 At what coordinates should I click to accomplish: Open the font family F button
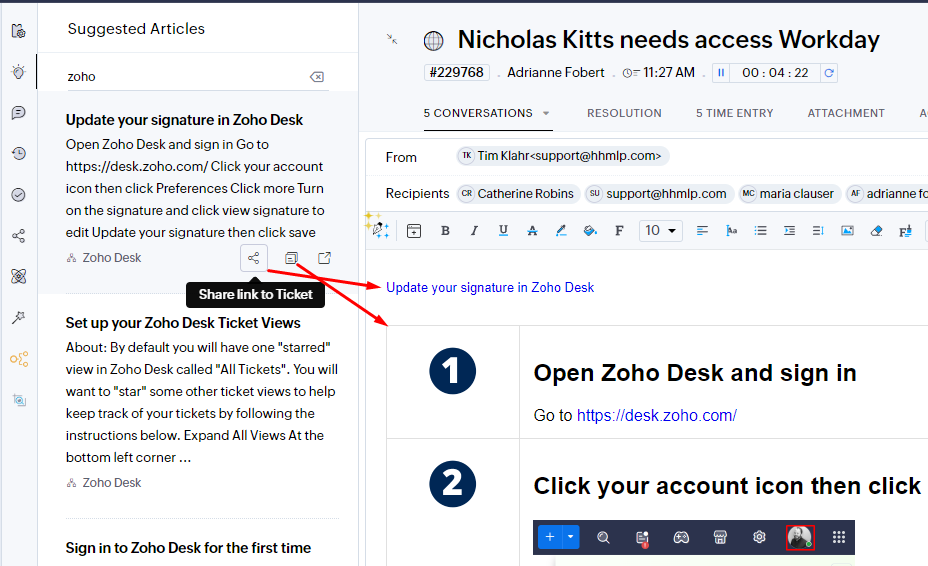pyautogui.click(x=619, y=231)
